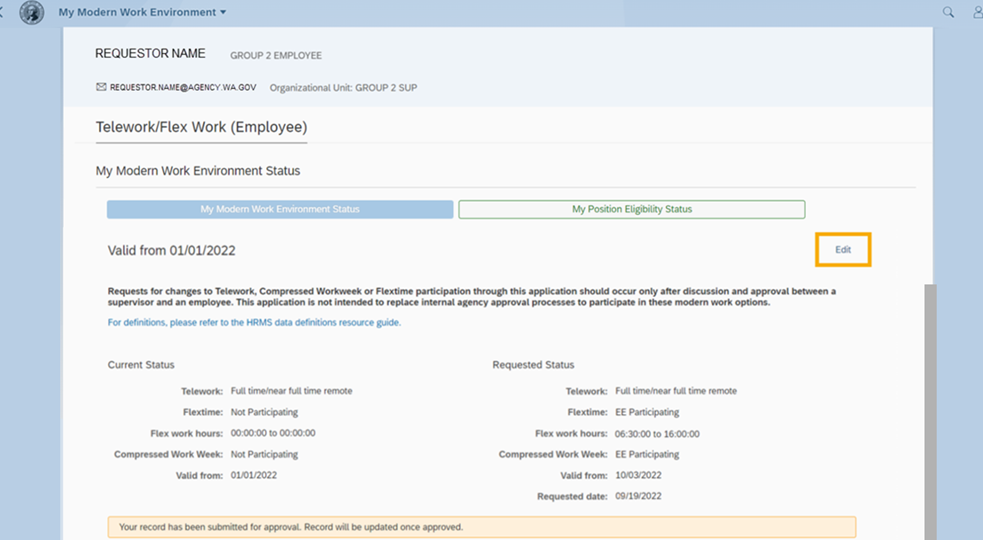Open the My Position Eligibility Status tab

coord(631,209)
